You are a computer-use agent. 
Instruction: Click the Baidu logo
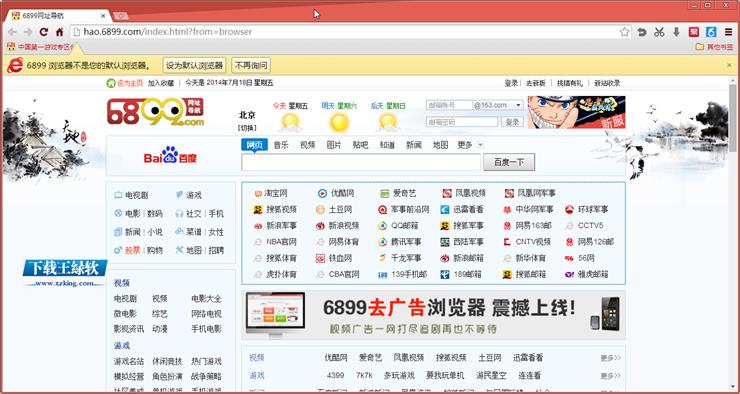pyautogui.click(x=170, y=155)
